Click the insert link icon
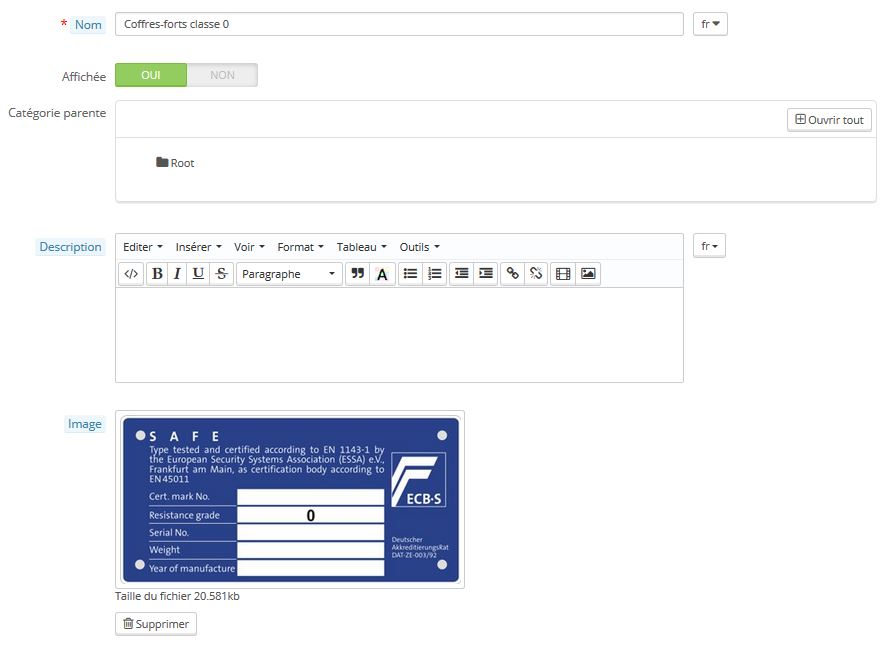Image resolution: width=893 pixels, height=650 pixels. point(512,274)
